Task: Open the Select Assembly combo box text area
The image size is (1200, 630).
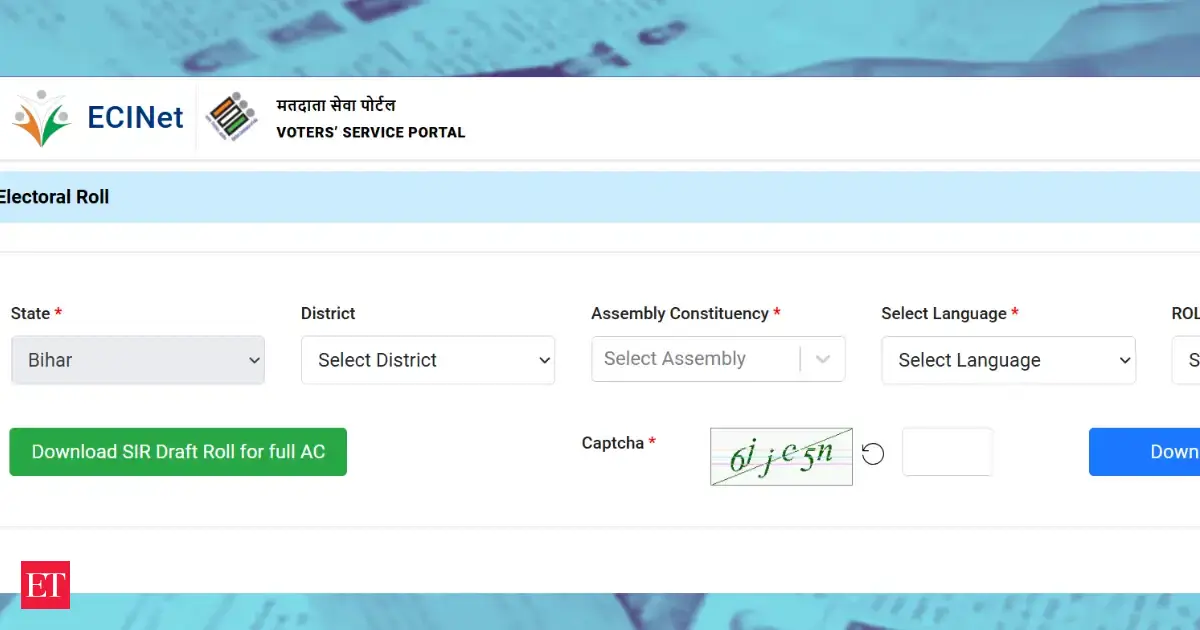Action: tap(695, 359)
